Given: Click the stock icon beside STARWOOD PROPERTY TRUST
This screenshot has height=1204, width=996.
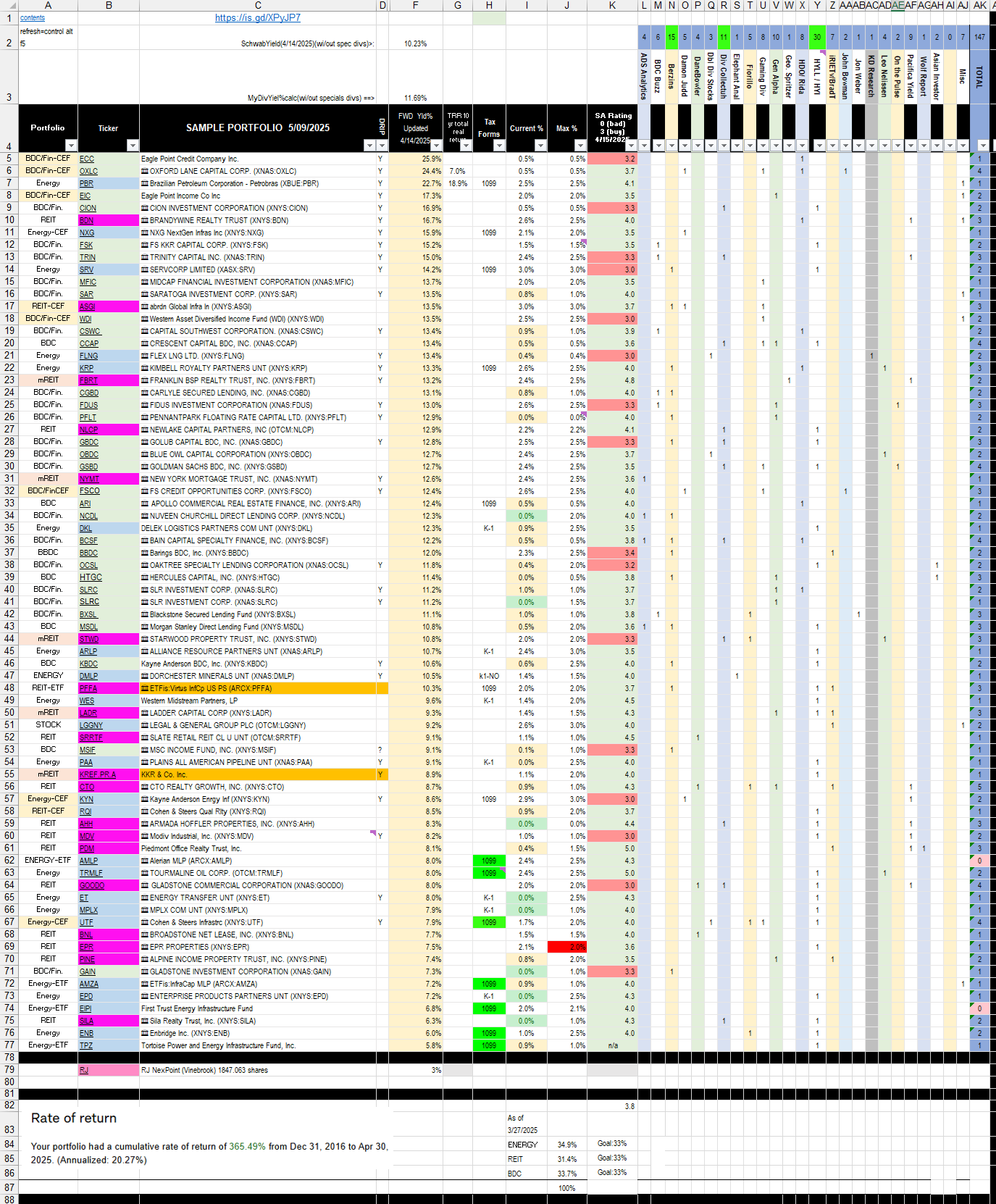Looking at the screenshot, I should (x=145, y=640).
